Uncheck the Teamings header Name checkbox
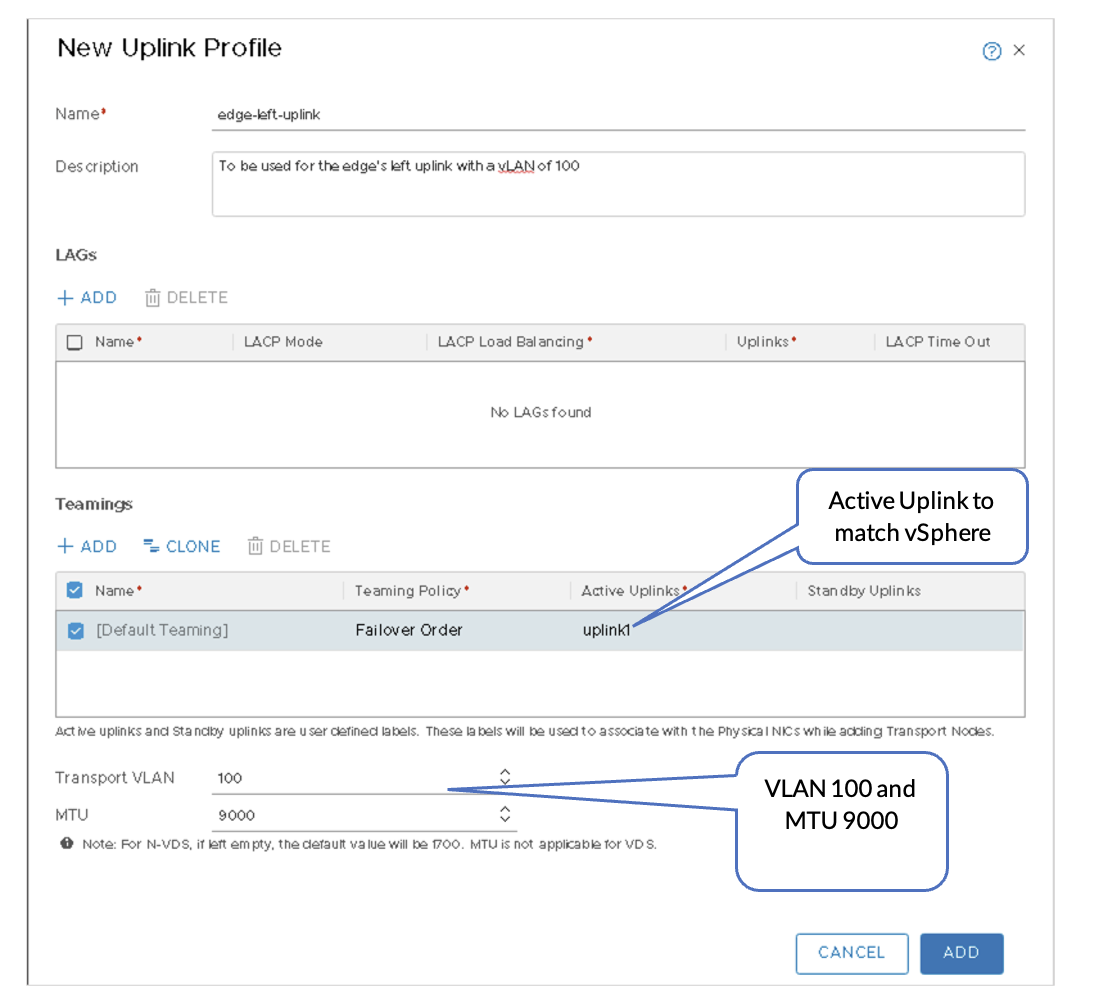 75,591
